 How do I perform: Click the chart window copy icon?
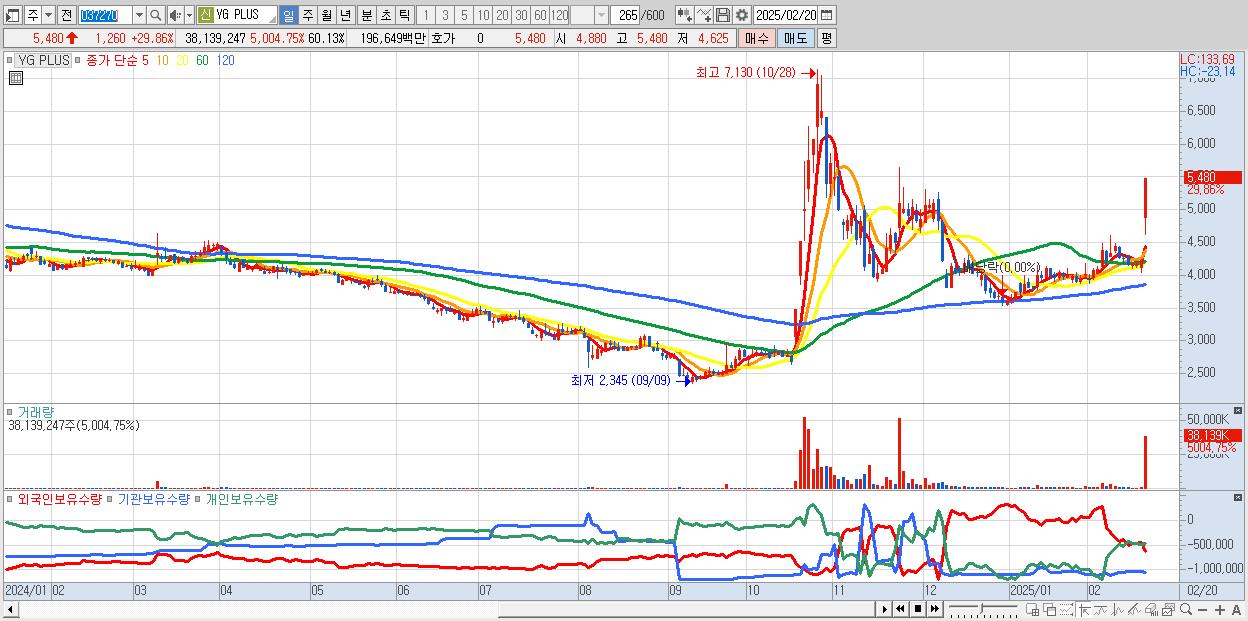click(1169, 610)
